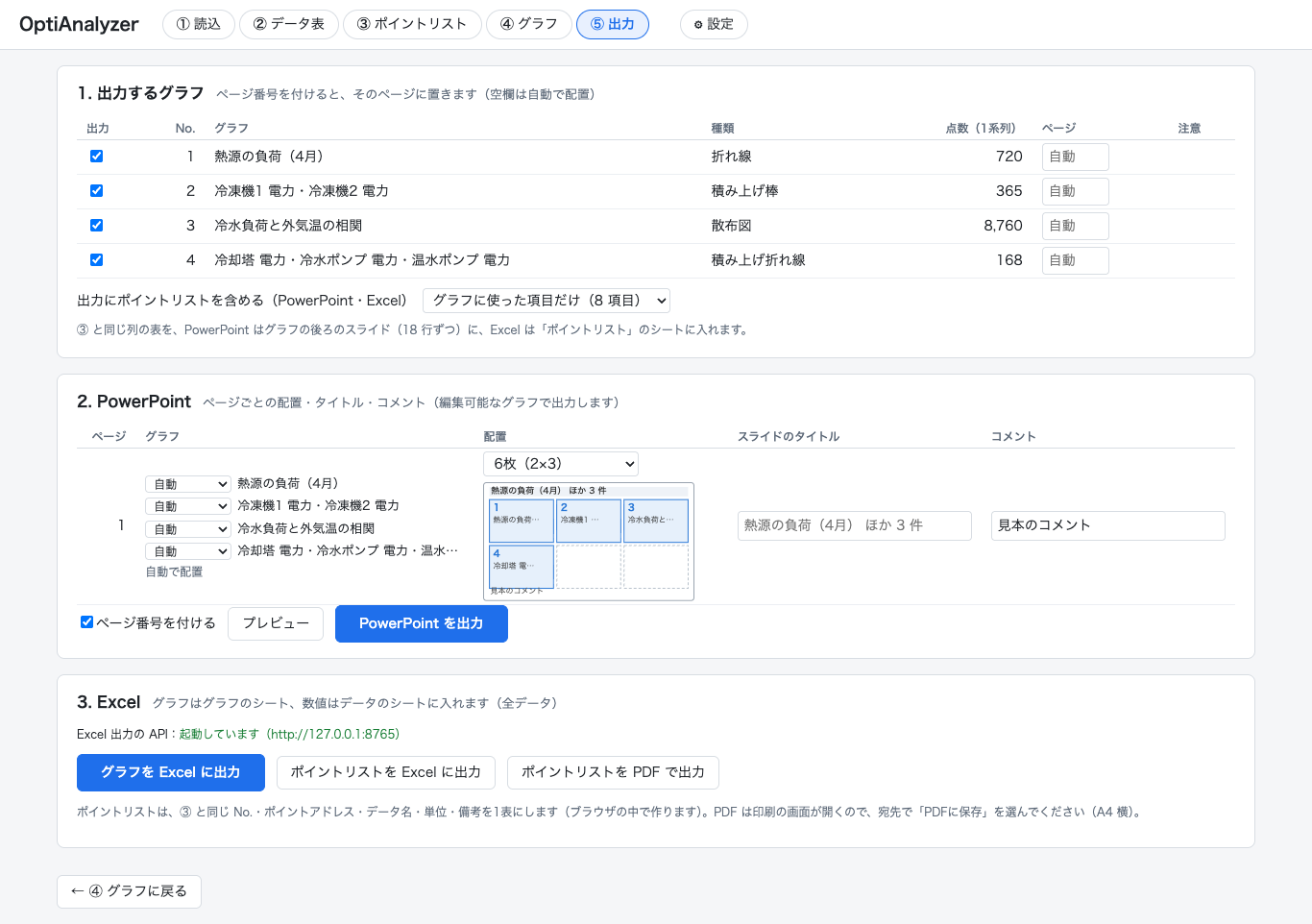The height and width of the screenshot is (924, 1312).
Task: Click the プレビュー button
Action: [x=276, y=623]
